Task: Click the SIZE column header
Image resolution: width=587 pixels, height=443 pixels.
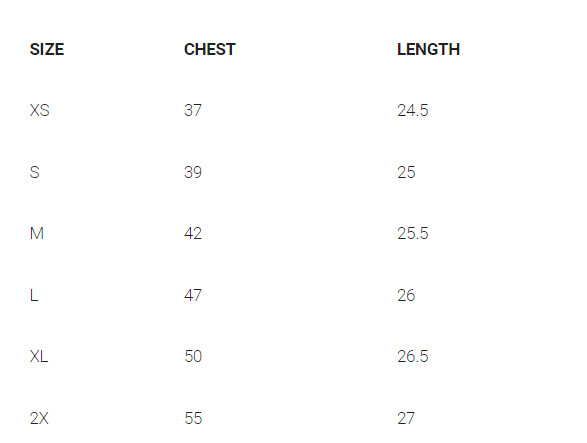Action: click(x=47, y=49)
